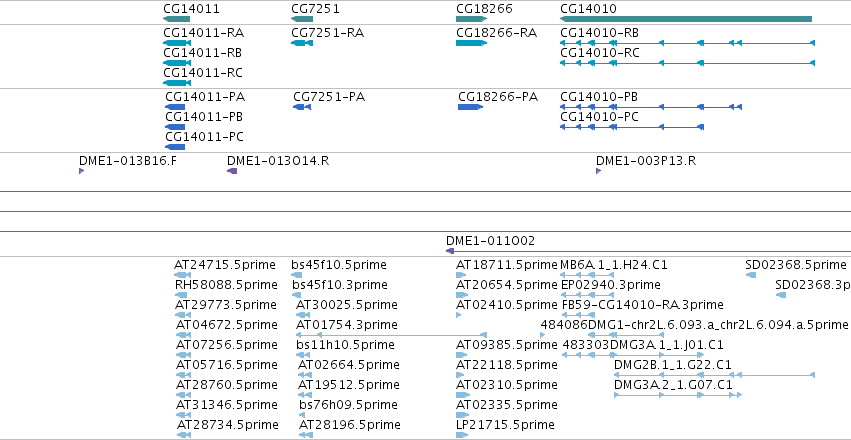Click the CG18266-RA transcript glyph
Viewport: 851px width, 440px height.
[x=472, y=42]
